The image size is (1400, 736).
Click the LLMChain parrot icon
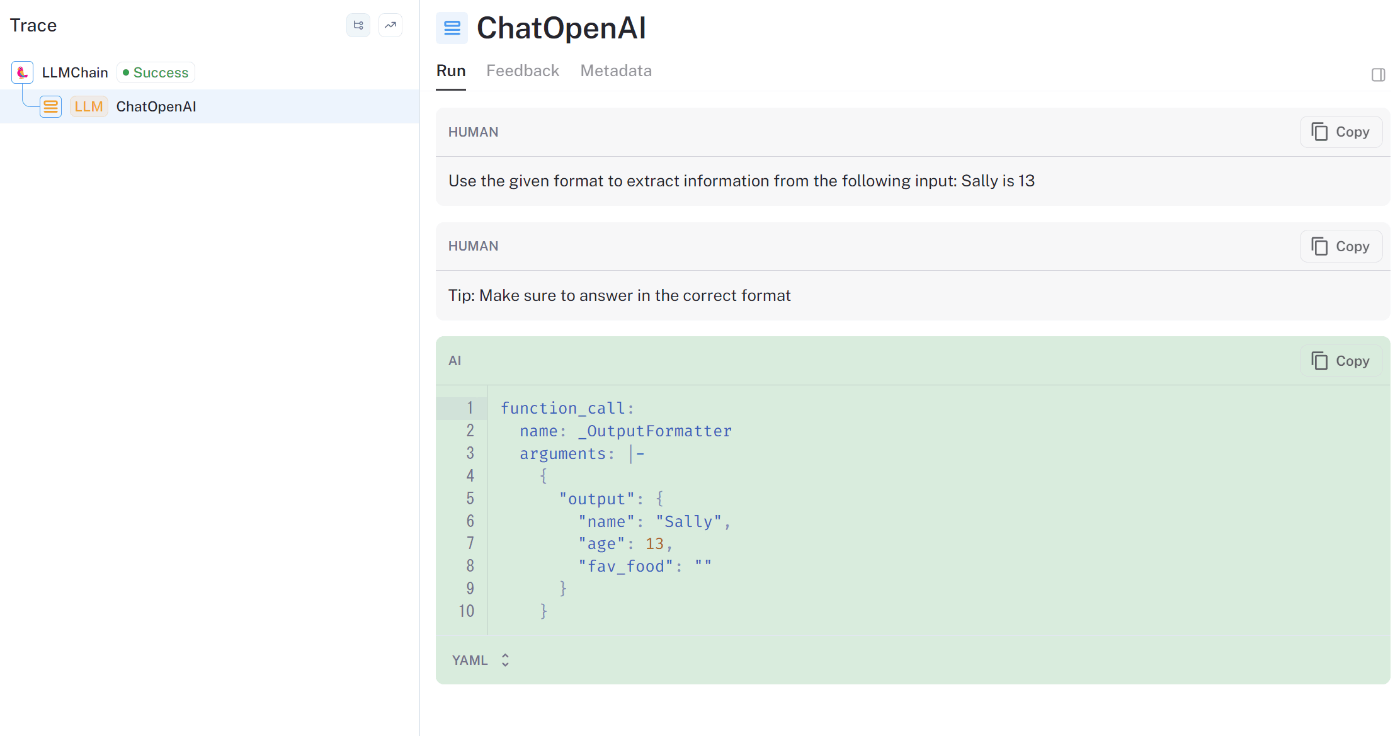coord(22,72)
